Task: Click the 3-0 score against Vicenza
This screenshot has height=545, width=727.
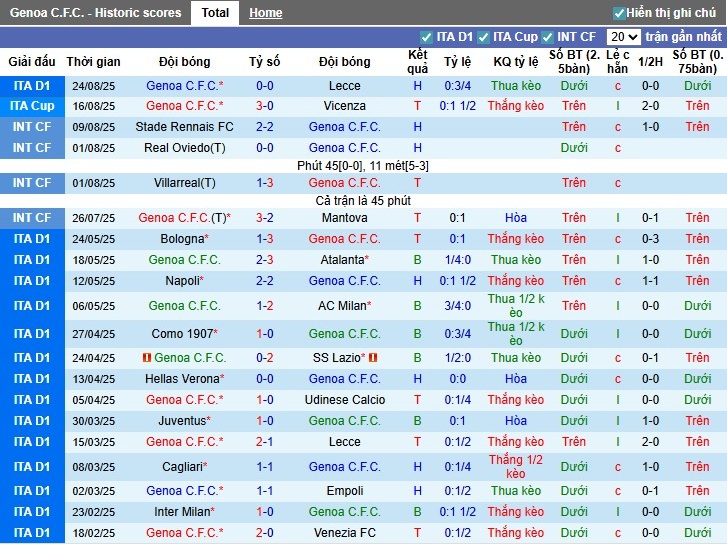Action: click(x=265, y=106)
